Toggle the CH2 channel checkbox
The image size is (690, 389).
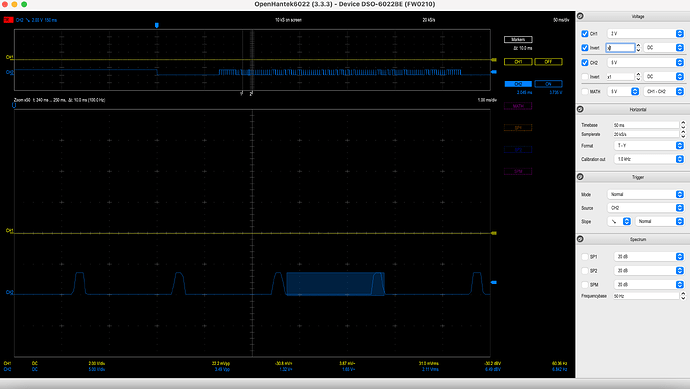point(585,62)
